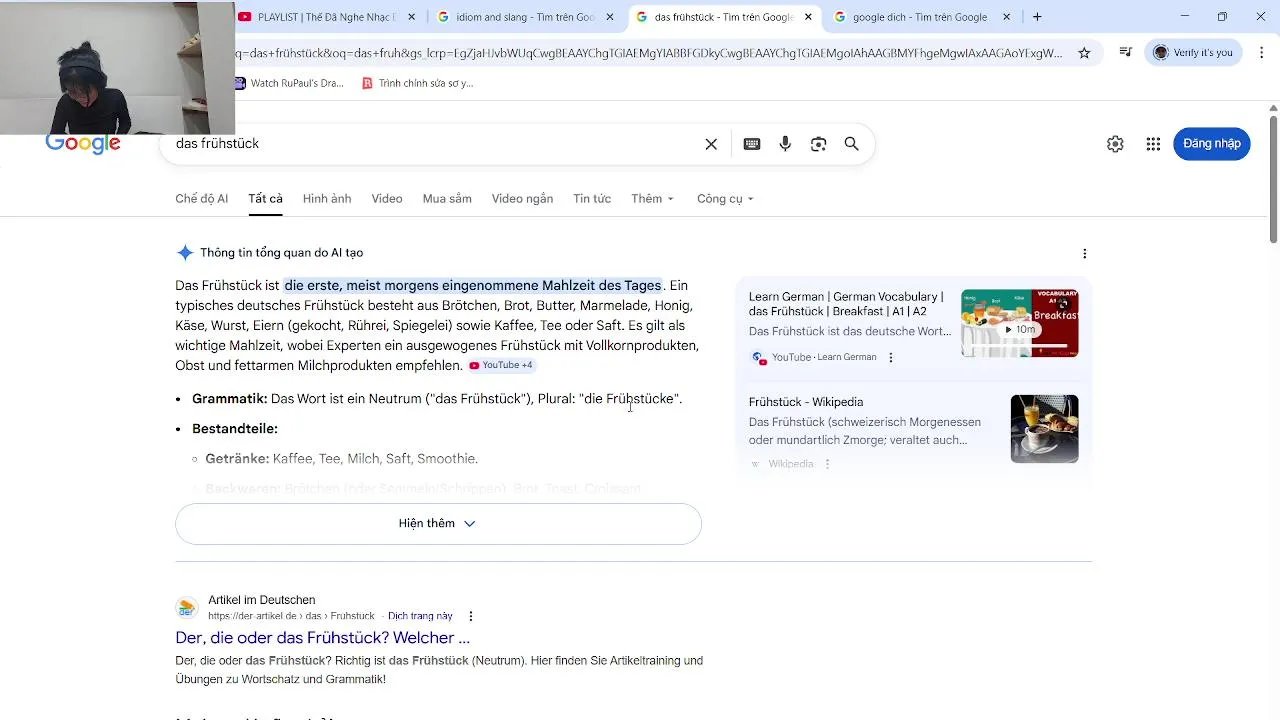Open the media control icon in toolbar
The width and height of the screenshot is (1280, 720).
coord(1126,53)
